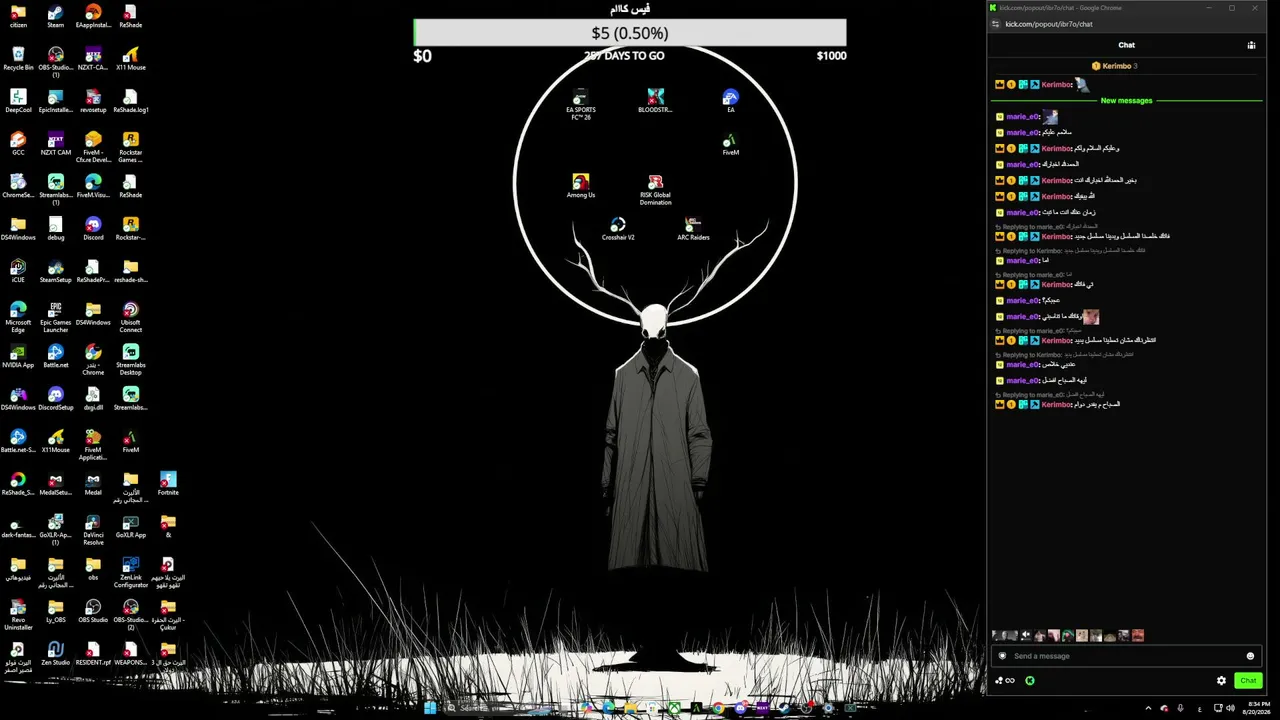1280x720 pixels.
Task: Click in the Send a message field
Action: [1126, 656]
